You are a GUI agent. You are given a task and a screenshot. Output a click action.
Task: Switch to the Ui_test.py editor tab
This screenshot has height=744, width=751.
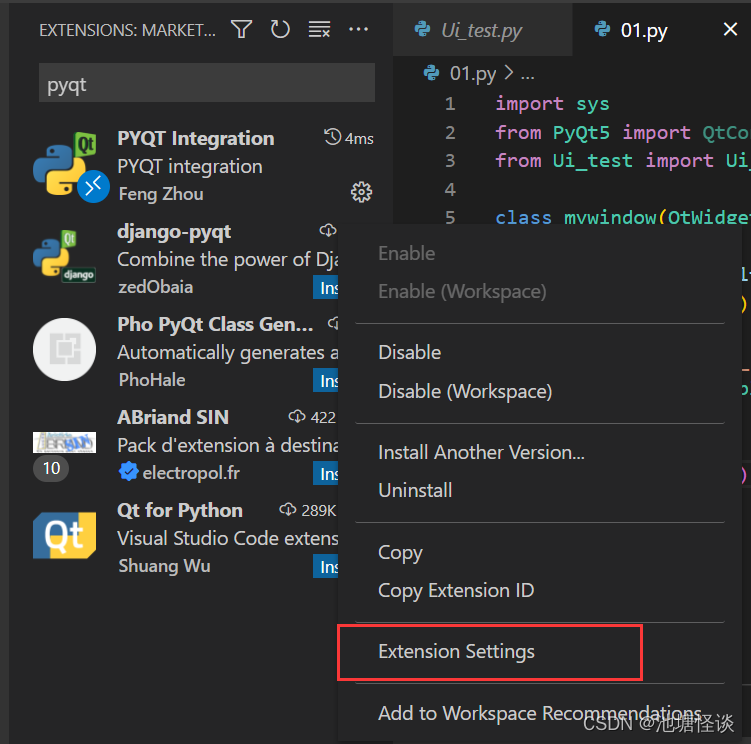coord(482,30)
